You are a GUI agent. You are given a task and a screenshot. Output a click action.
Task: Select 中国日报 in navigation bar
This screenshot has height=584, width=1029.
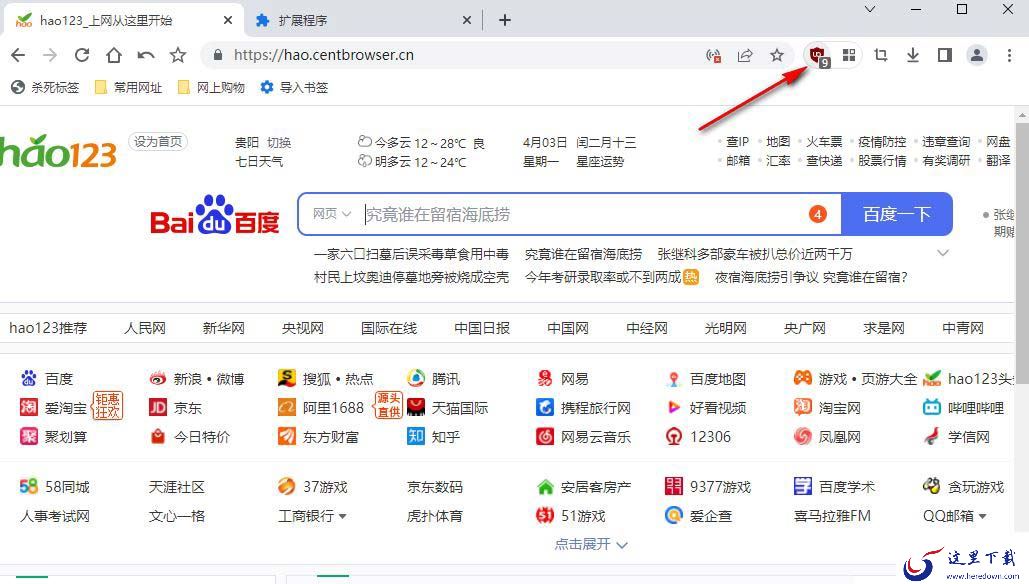tap(482, 328)
